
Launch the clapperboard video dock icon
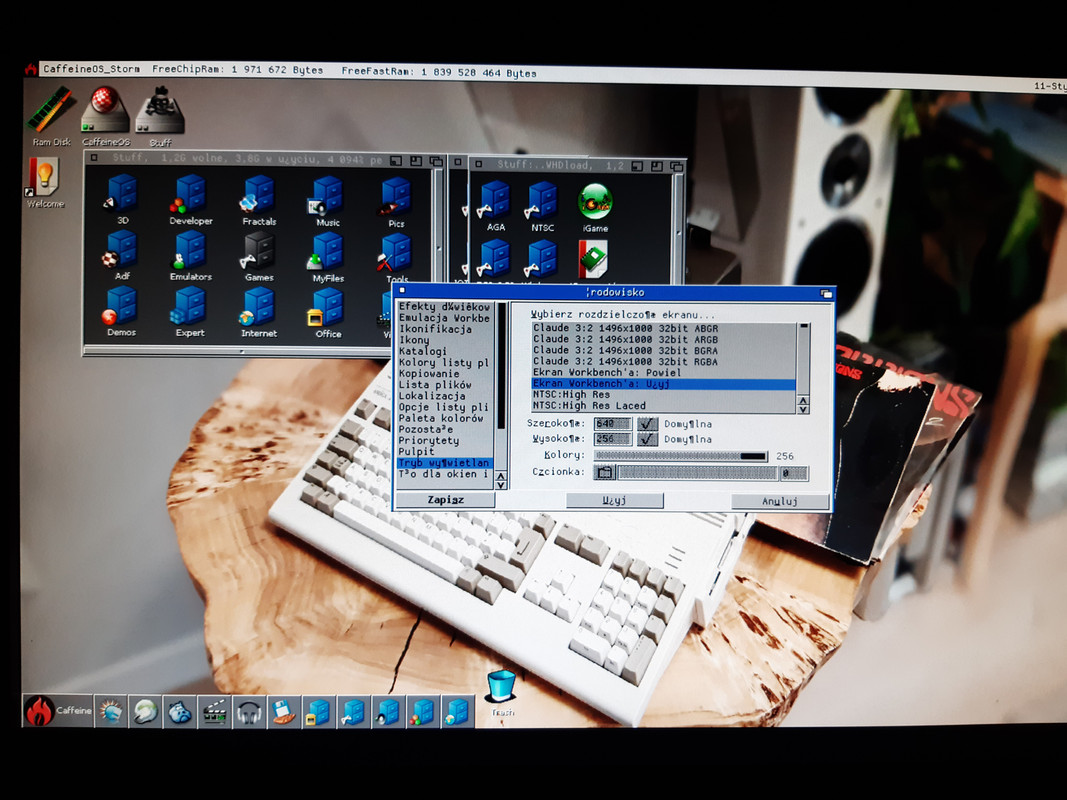pos(214,712)
